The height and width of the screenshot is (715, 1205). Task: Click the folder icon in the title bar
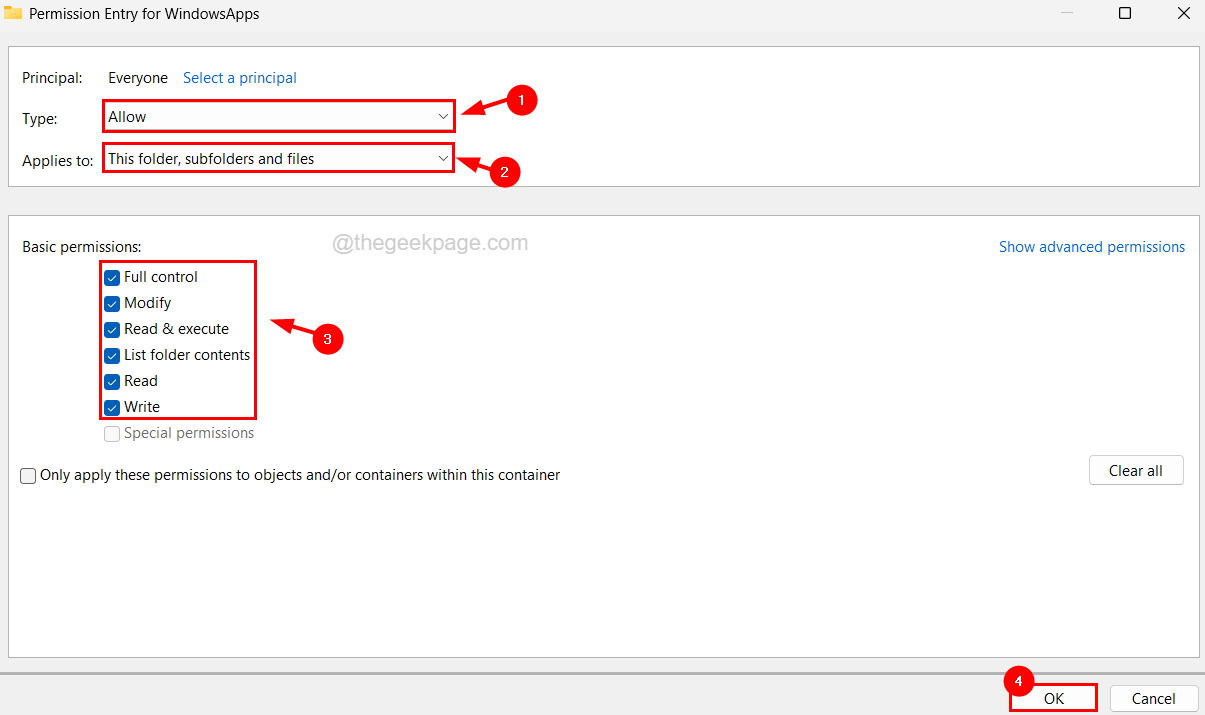(x=13, y=14)
